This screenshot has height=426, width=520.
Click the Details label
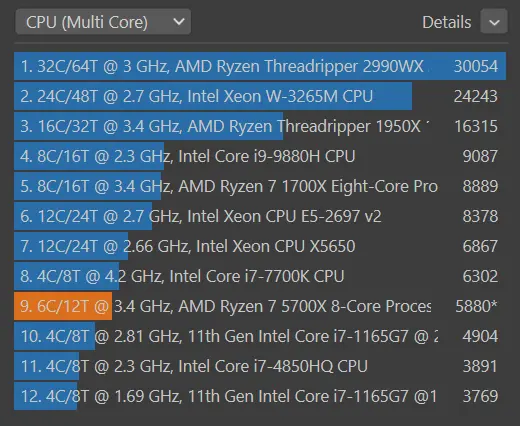coord(447,22)
